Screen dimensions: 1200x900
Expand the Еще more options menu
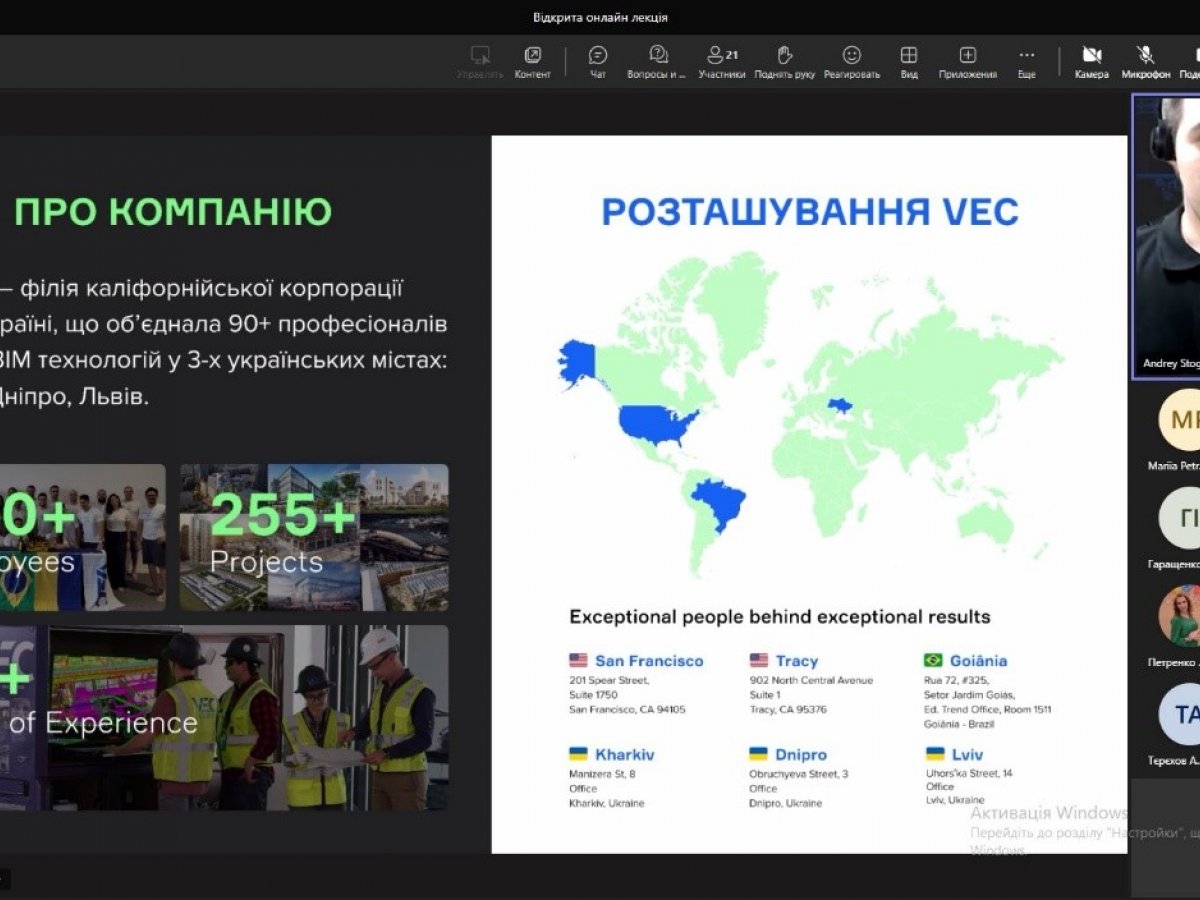point(1027,56)
